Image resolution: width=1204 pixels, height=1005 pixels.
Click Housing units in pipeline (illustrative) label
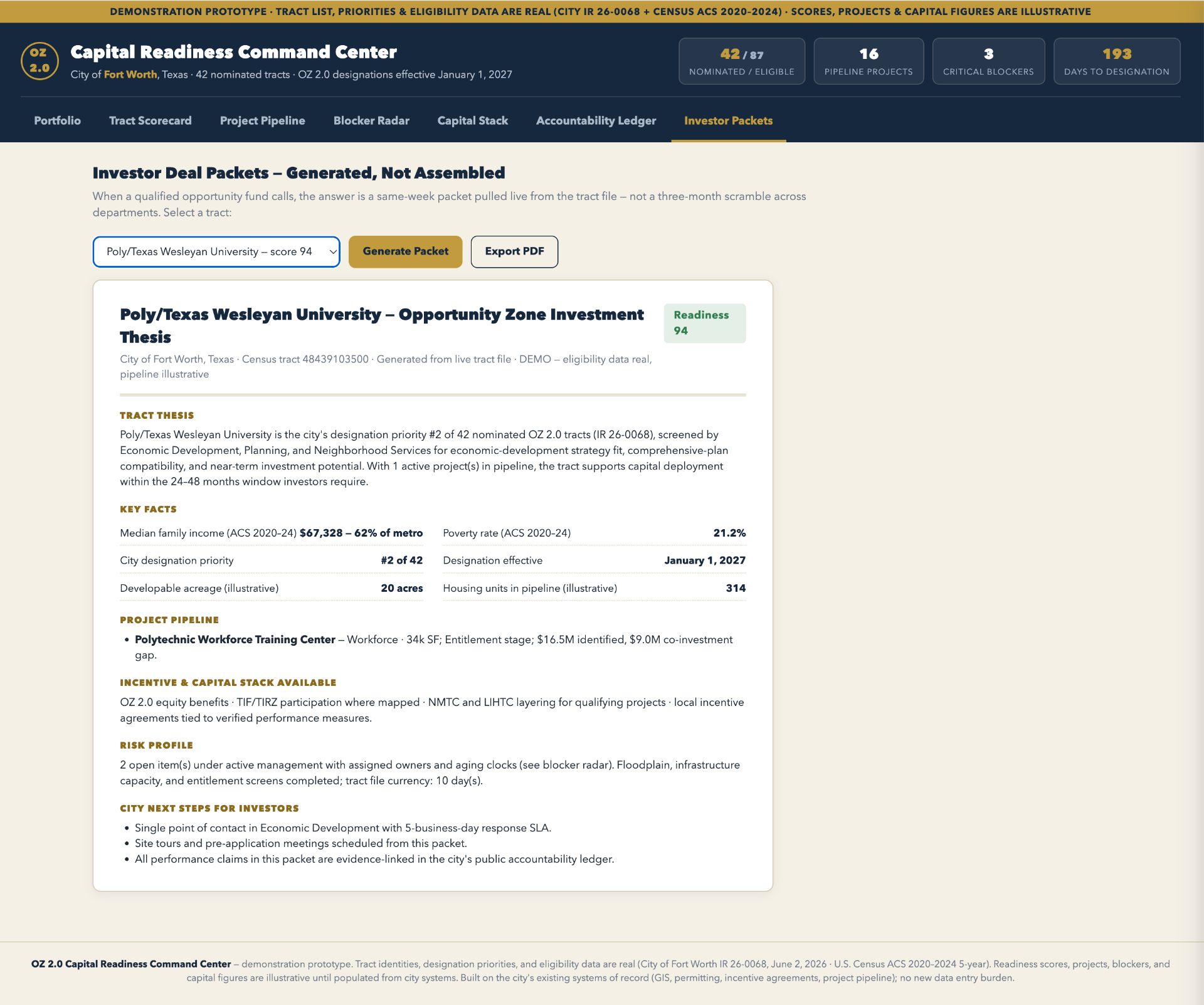(530, 588)
